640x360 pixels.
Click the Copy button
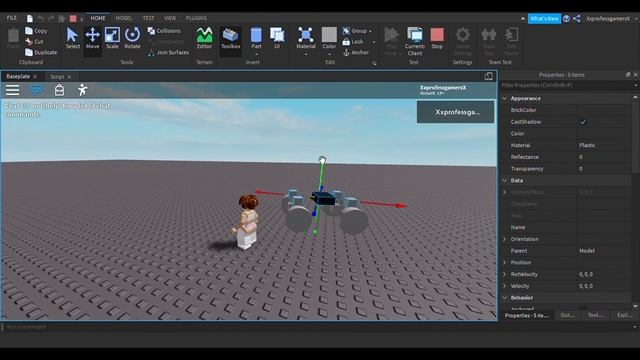pos(36,31)
